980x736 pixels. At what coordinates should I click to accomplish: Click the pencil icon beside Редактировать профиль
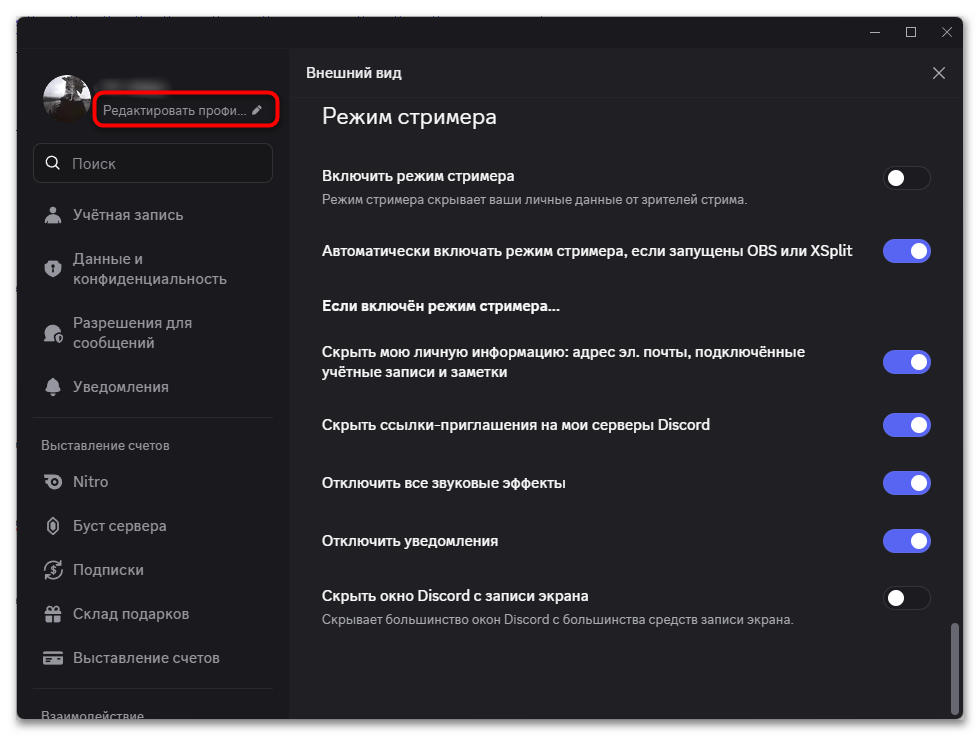[256, 110]
